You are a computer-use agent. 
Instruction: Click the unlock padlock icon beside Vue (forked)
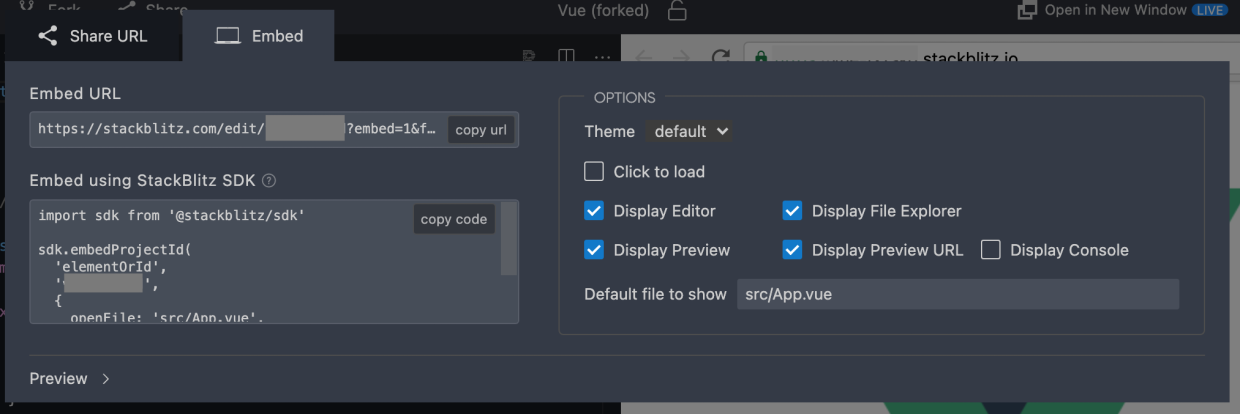pos(677,11)
